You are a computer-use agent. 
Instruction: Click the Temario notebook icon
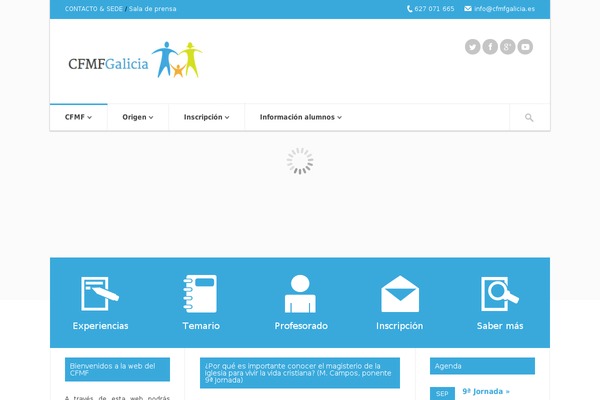click(200, 294)
